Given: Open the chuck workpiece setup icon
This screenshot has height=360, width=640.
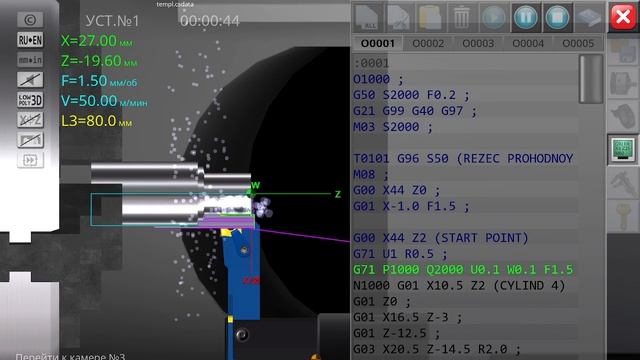Looking at the screenshot, I should [623, 84].
